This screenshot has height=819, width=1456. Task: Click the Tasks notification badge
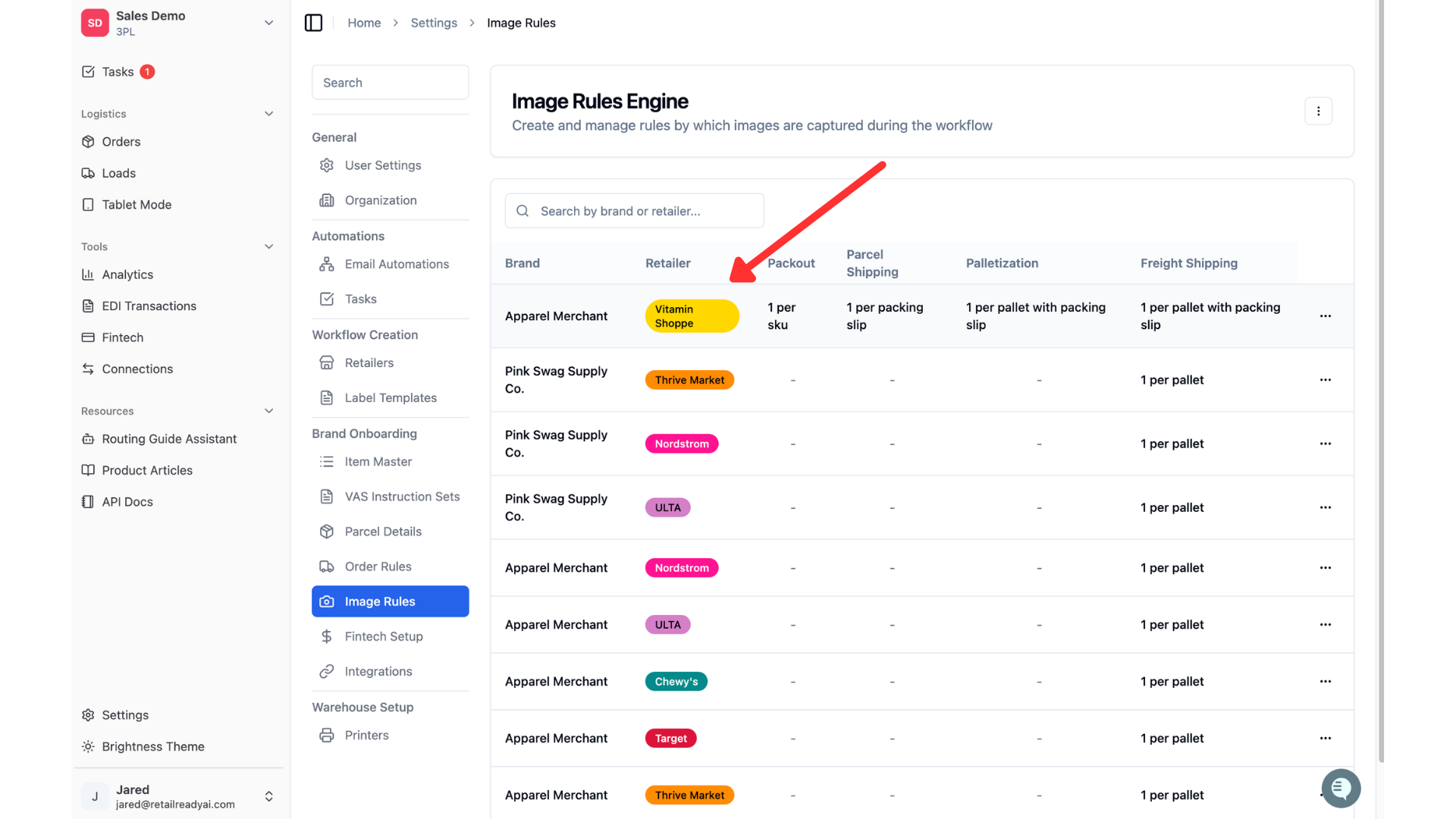[147, 71]
